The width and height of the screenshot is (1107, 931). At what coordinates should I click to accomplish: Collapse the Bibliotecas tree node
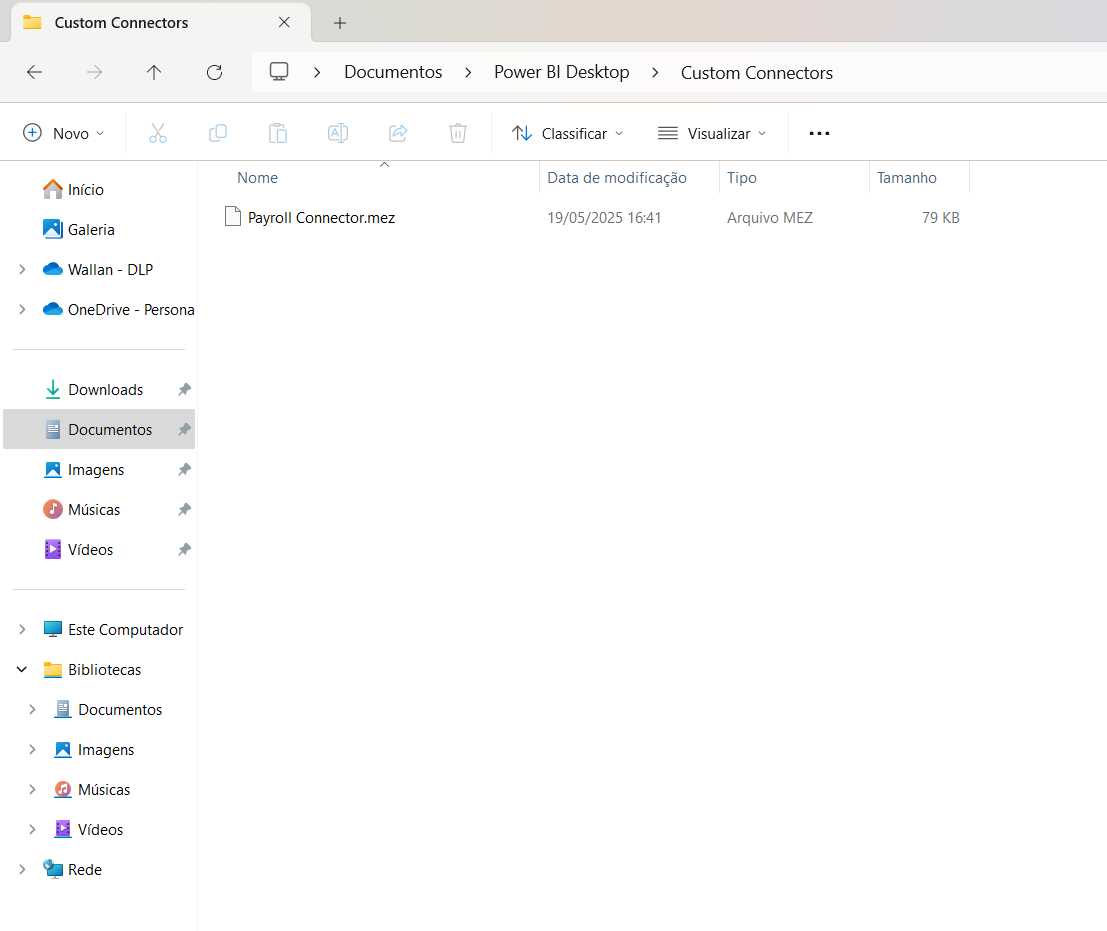tap(22, 670)
